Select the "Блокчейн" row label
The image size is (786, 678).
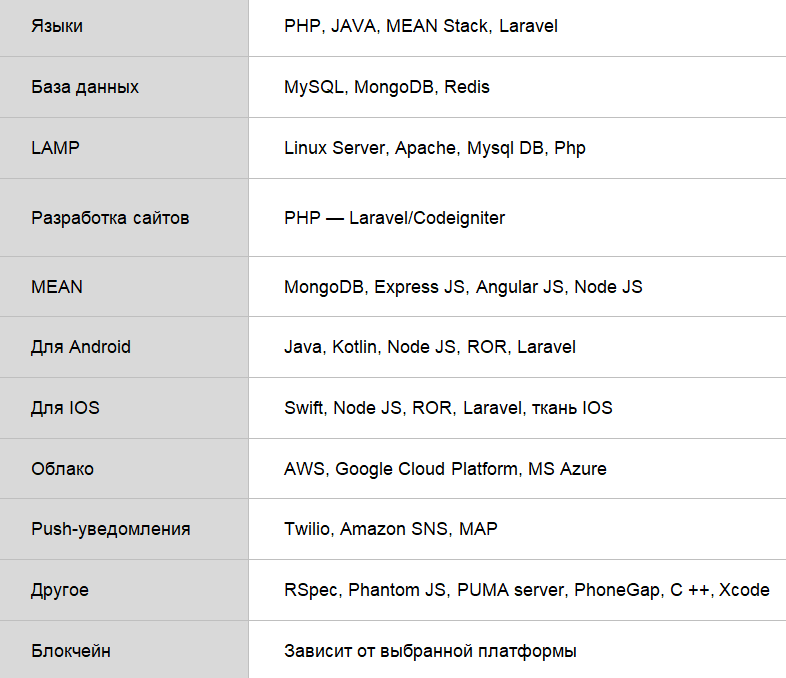click(71, 651)
